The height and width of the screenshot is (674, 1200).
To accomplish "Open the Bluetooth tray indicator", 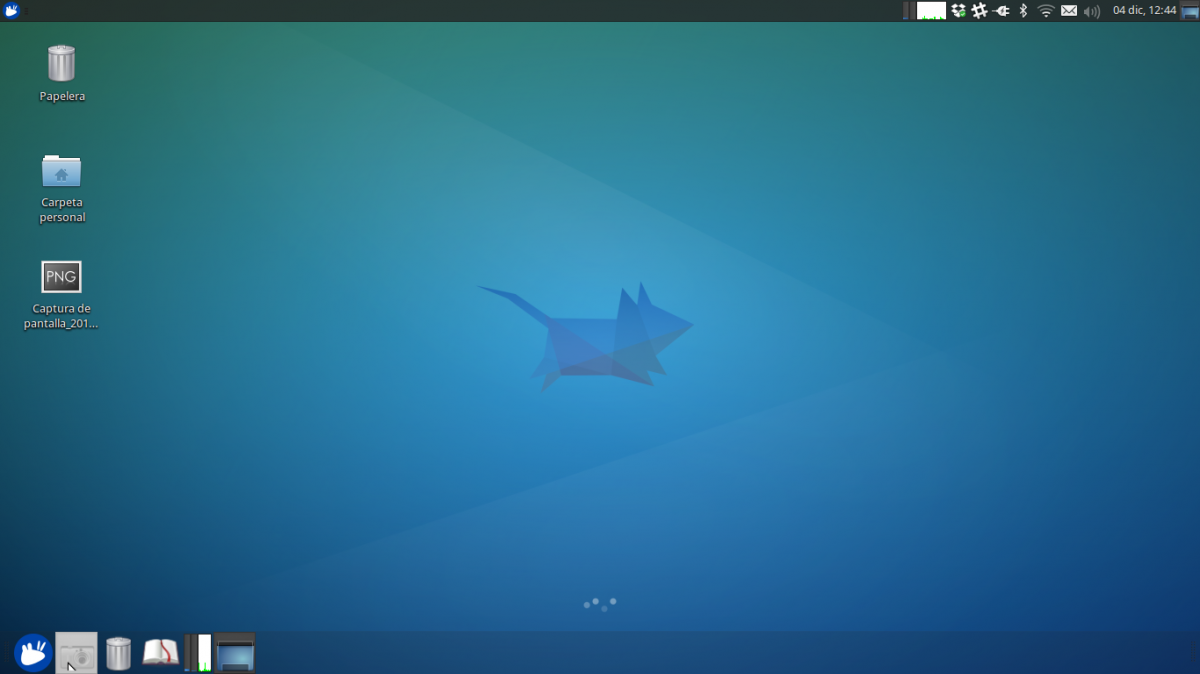I will pos(1023,11).
